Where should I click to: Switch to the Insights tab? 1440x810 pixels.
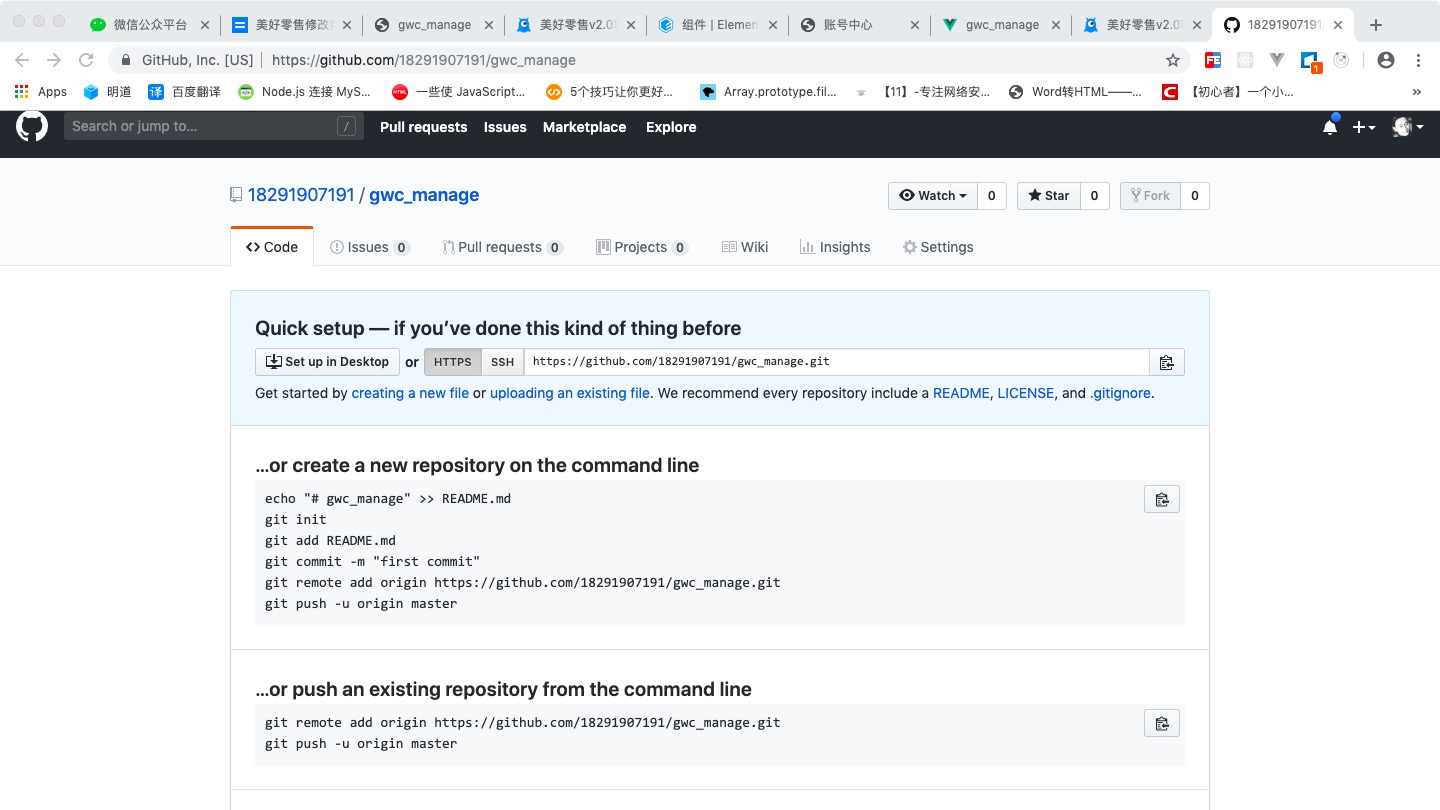[x=835, y=247]
